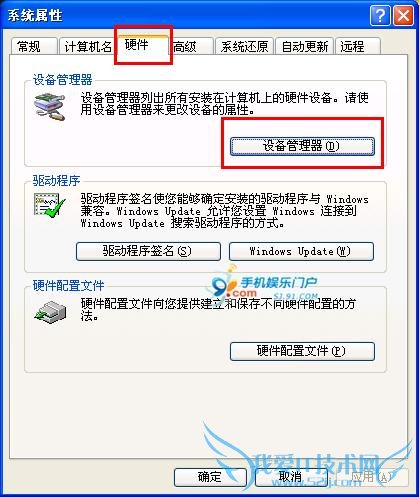
Task: Click the Windows Update(W) button
Action: [x=301, y=251]
